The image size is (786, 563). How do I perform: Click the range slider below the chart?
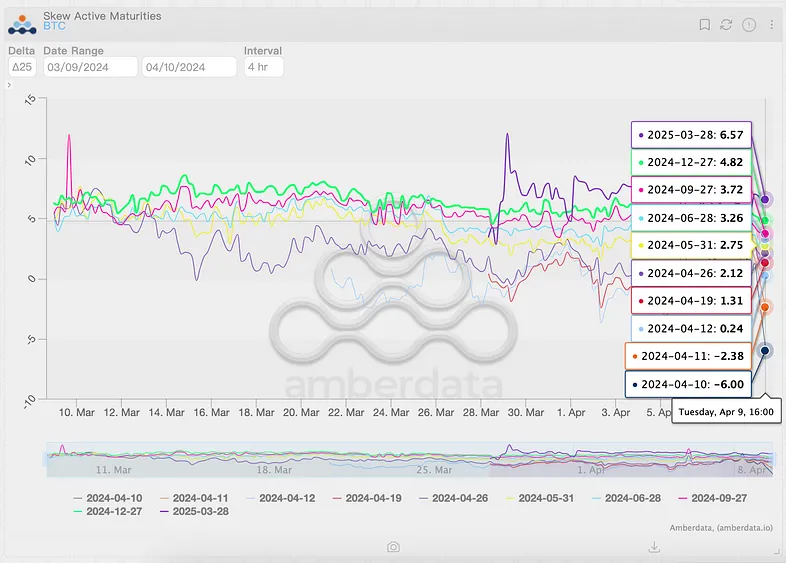coord(400,458)
